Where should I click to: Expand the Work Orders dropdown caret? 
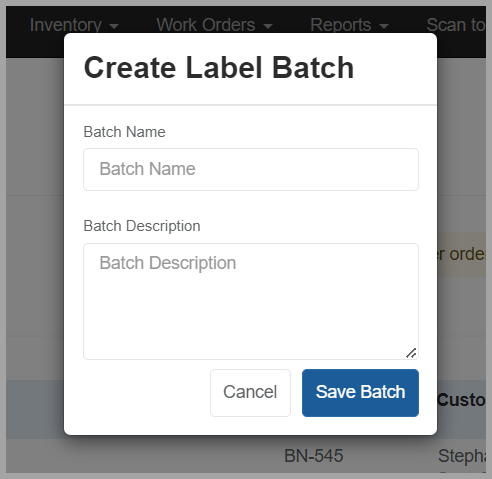click(268, 26)
